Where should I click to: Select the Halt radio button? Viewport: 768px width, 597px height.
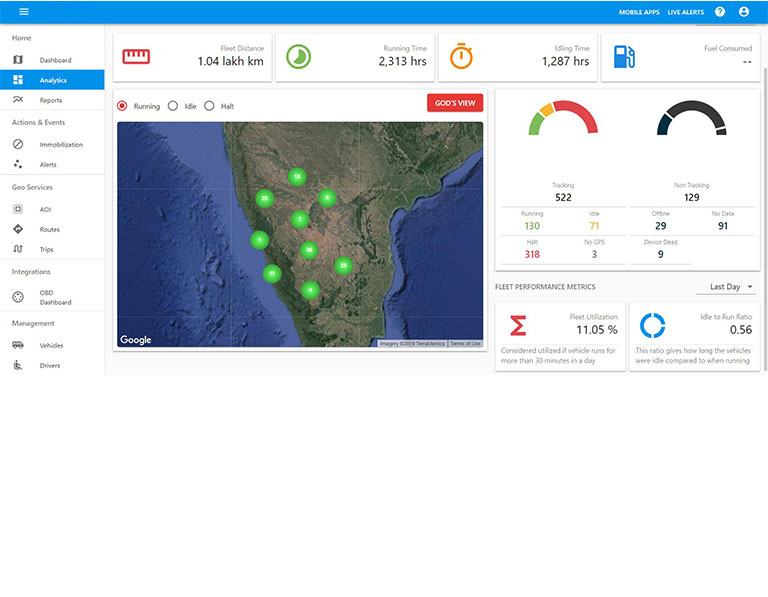pyautogui.click(x=210, y=106)
